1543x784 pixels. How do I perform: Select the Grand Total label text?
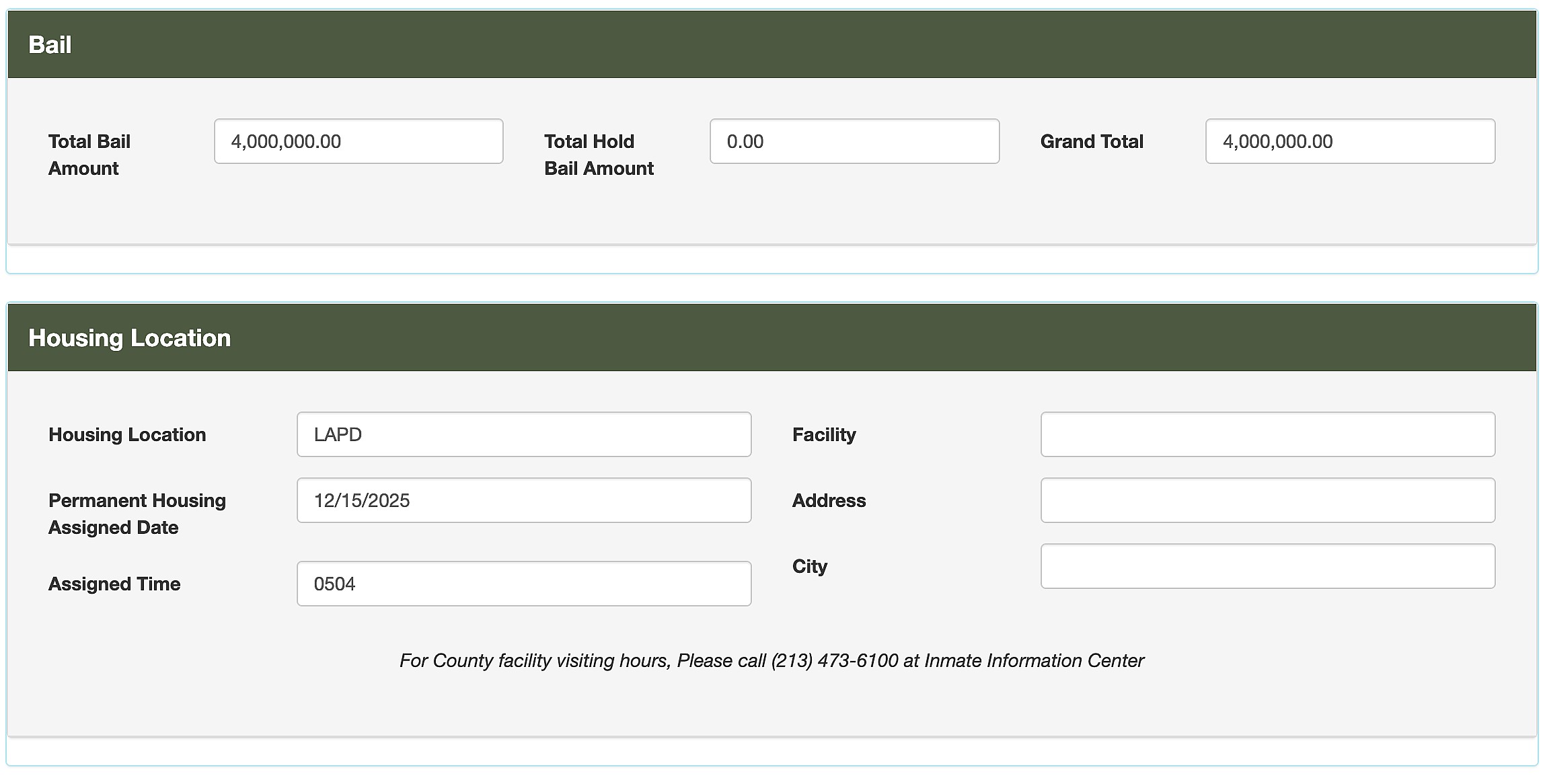pyautogui.click(x=1091, y=141)
